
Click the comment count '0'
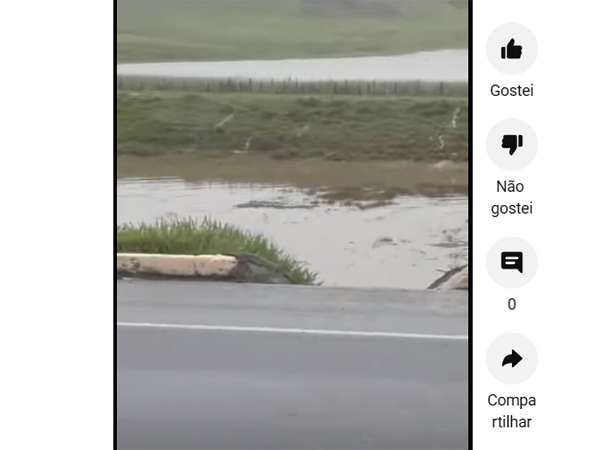point(512,305)
